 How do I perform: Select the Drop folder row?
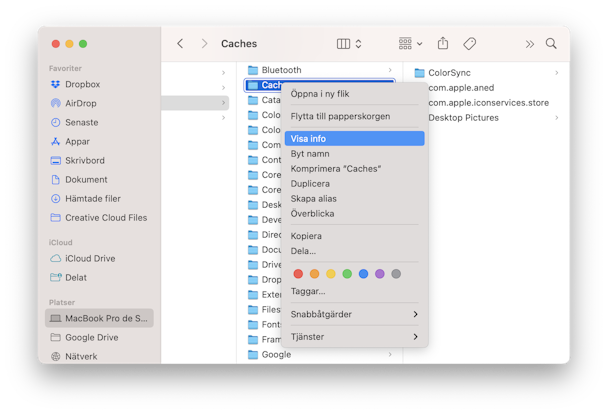[264, 279]
